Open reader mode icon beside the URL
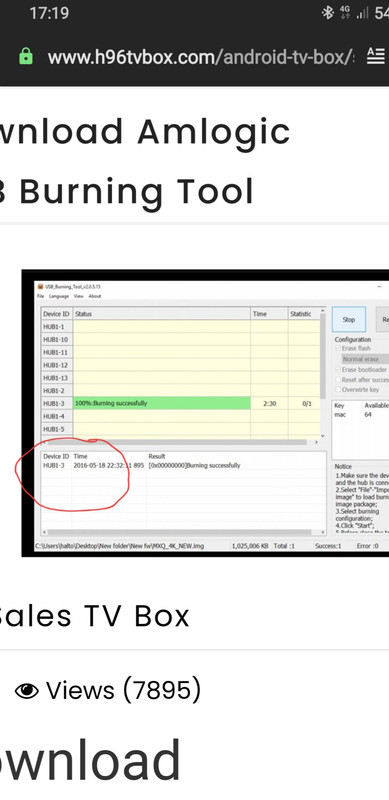 [x=376, y=56]
